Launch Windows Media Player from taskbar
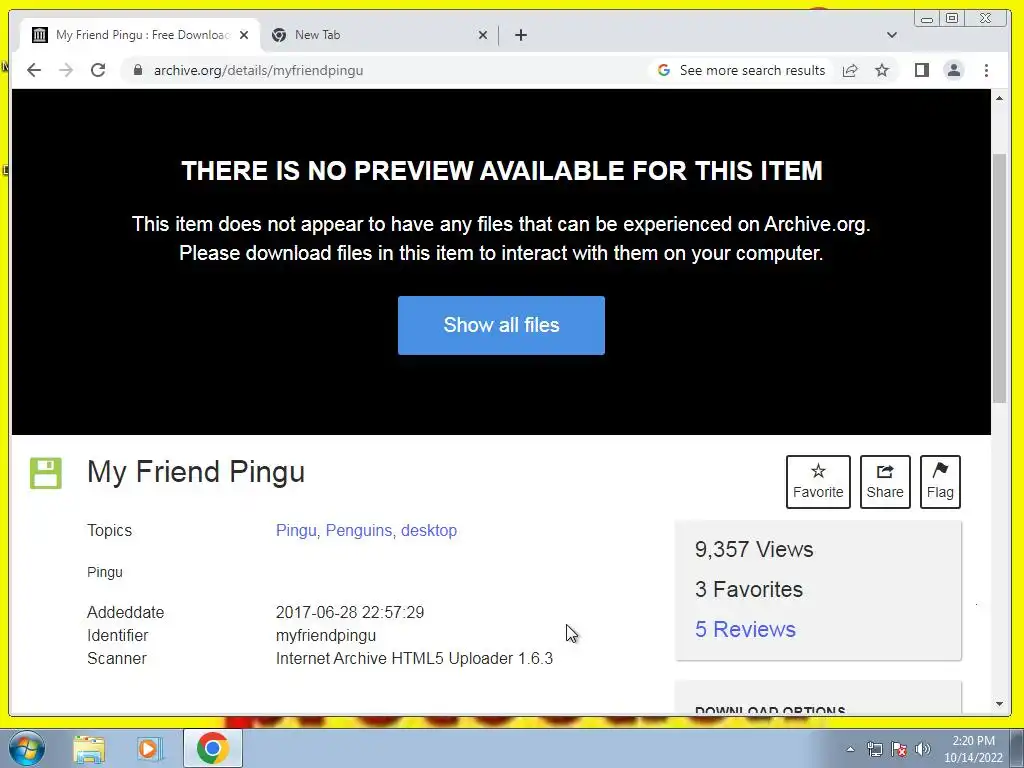 tap(149, 748)
